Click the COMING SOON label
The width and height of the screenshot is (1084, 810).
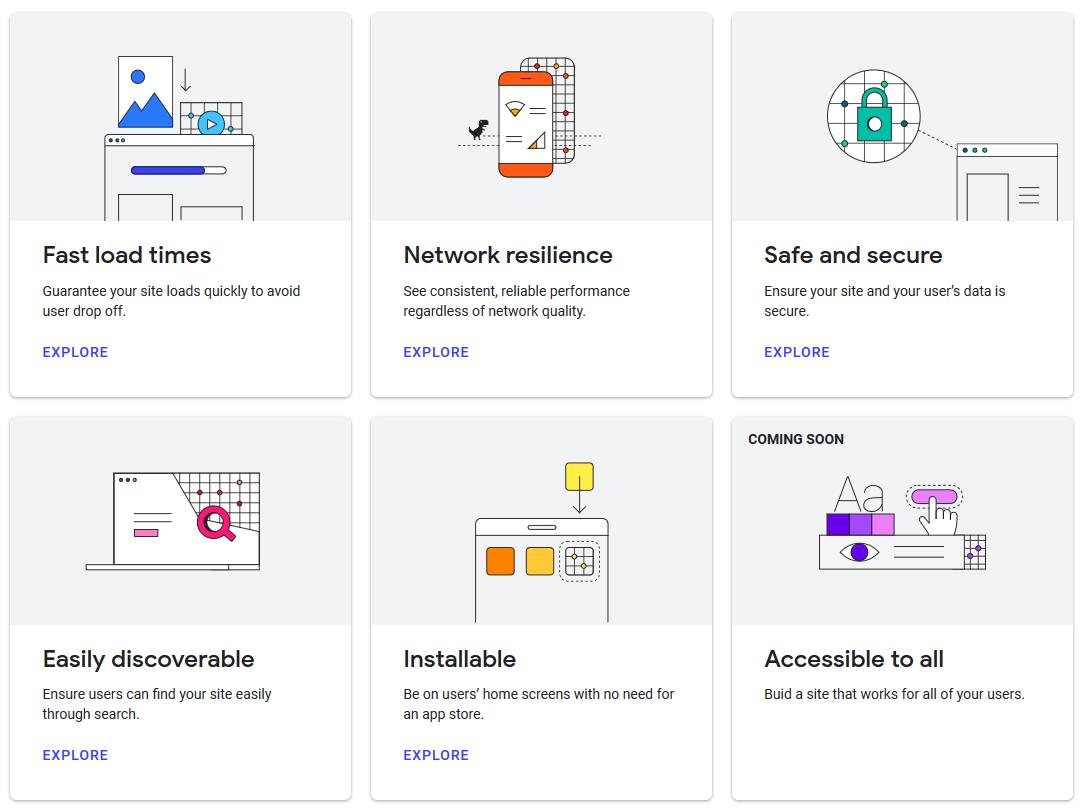(796, 439)
